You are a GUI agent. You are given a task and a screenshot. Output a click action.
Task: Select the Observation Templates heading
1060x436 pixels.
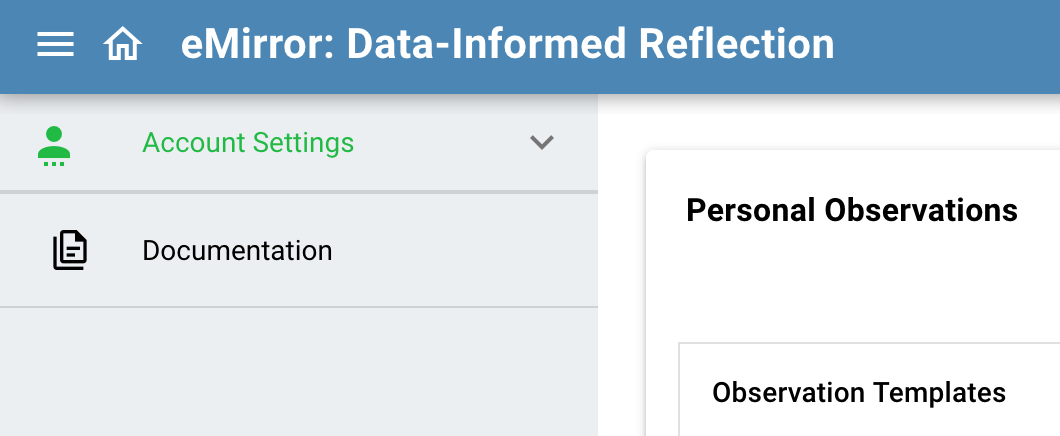859,392
